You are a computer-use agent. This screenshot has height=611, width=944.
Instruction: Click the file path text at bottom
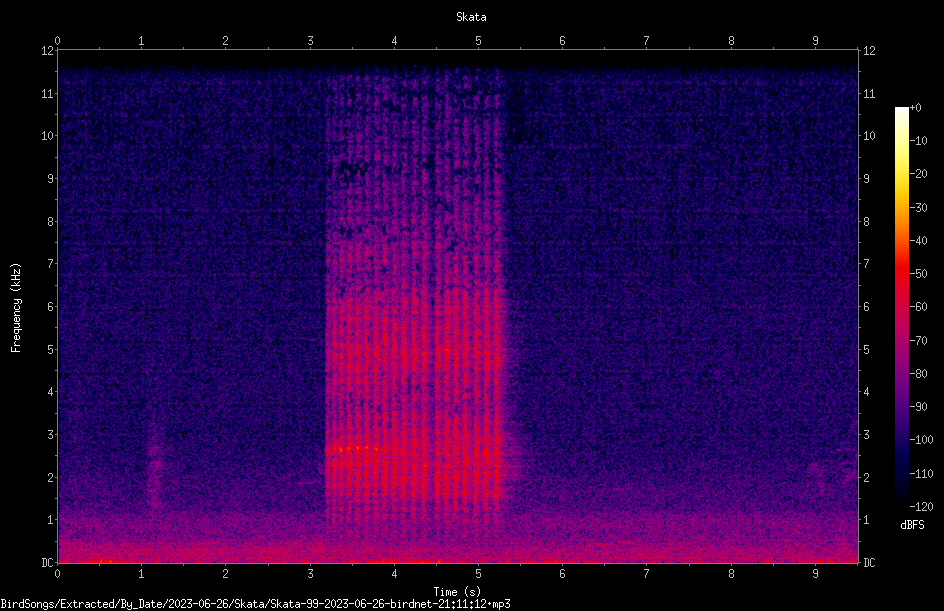[255, 604]
